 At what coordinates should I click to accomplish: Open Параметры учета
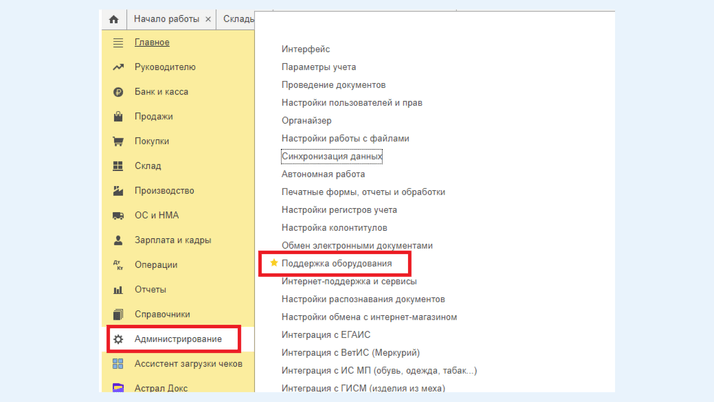[319, 67]
